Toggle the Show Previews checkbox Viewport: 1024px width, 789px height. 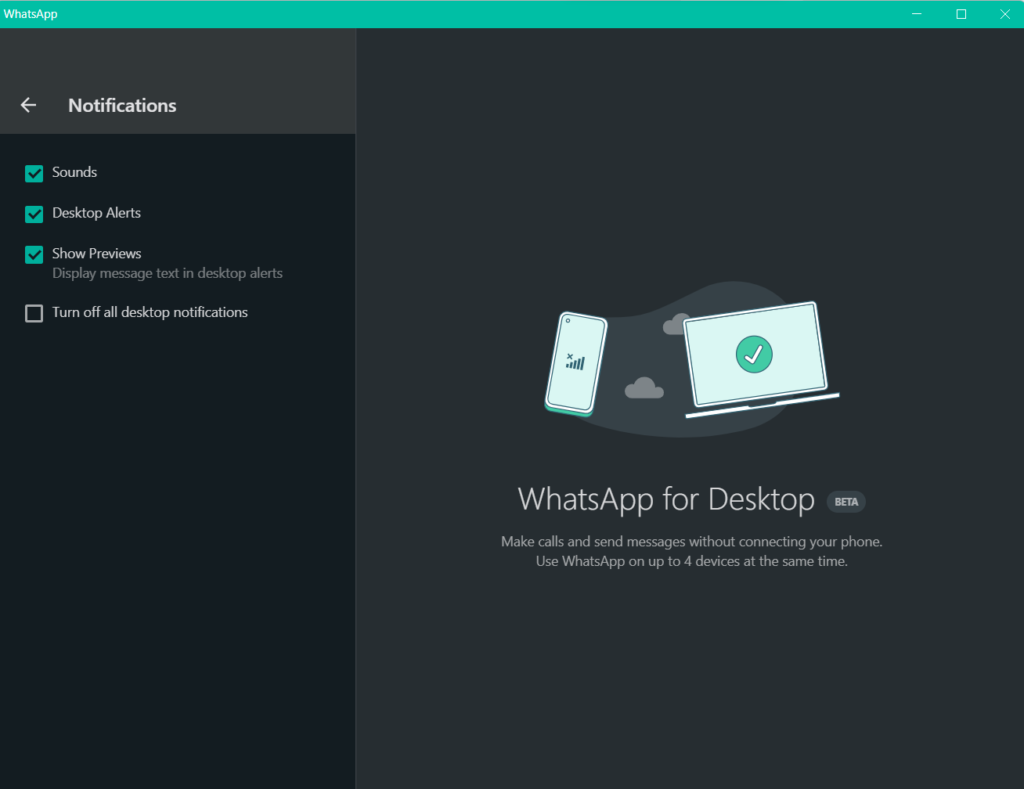coord(34,254)
